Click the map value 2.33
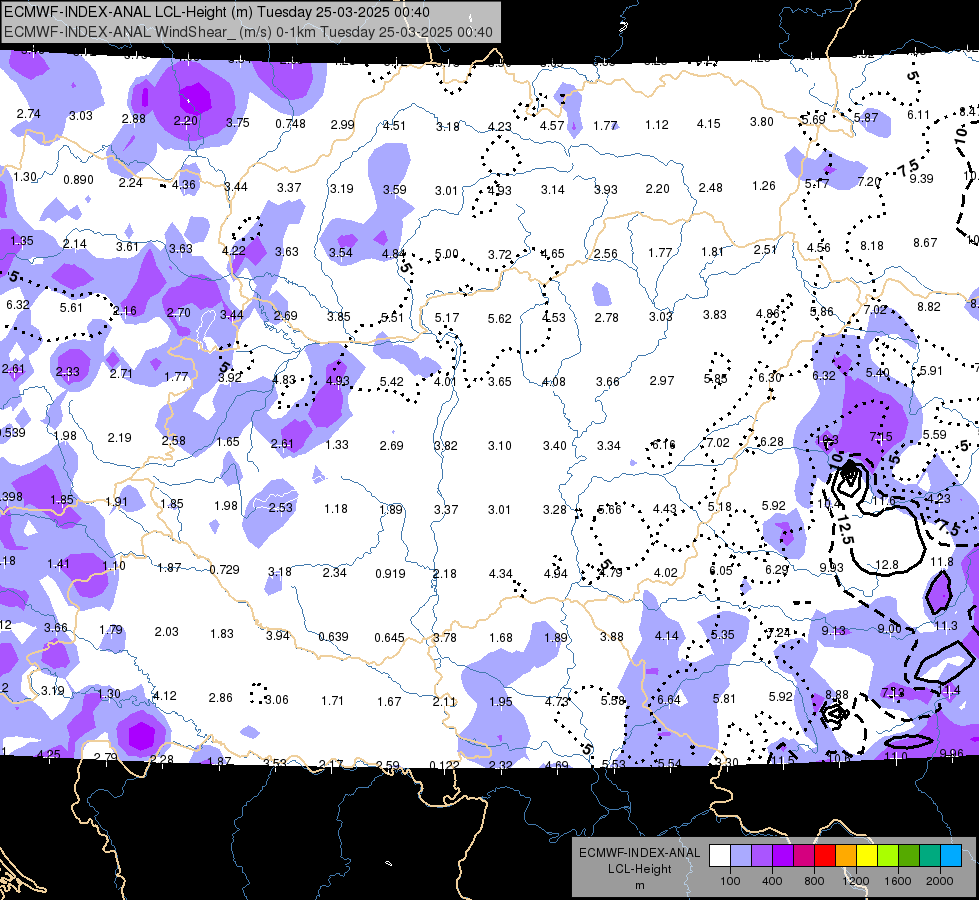The width and height of the screenshot is (979, 900). click(67, 372)
